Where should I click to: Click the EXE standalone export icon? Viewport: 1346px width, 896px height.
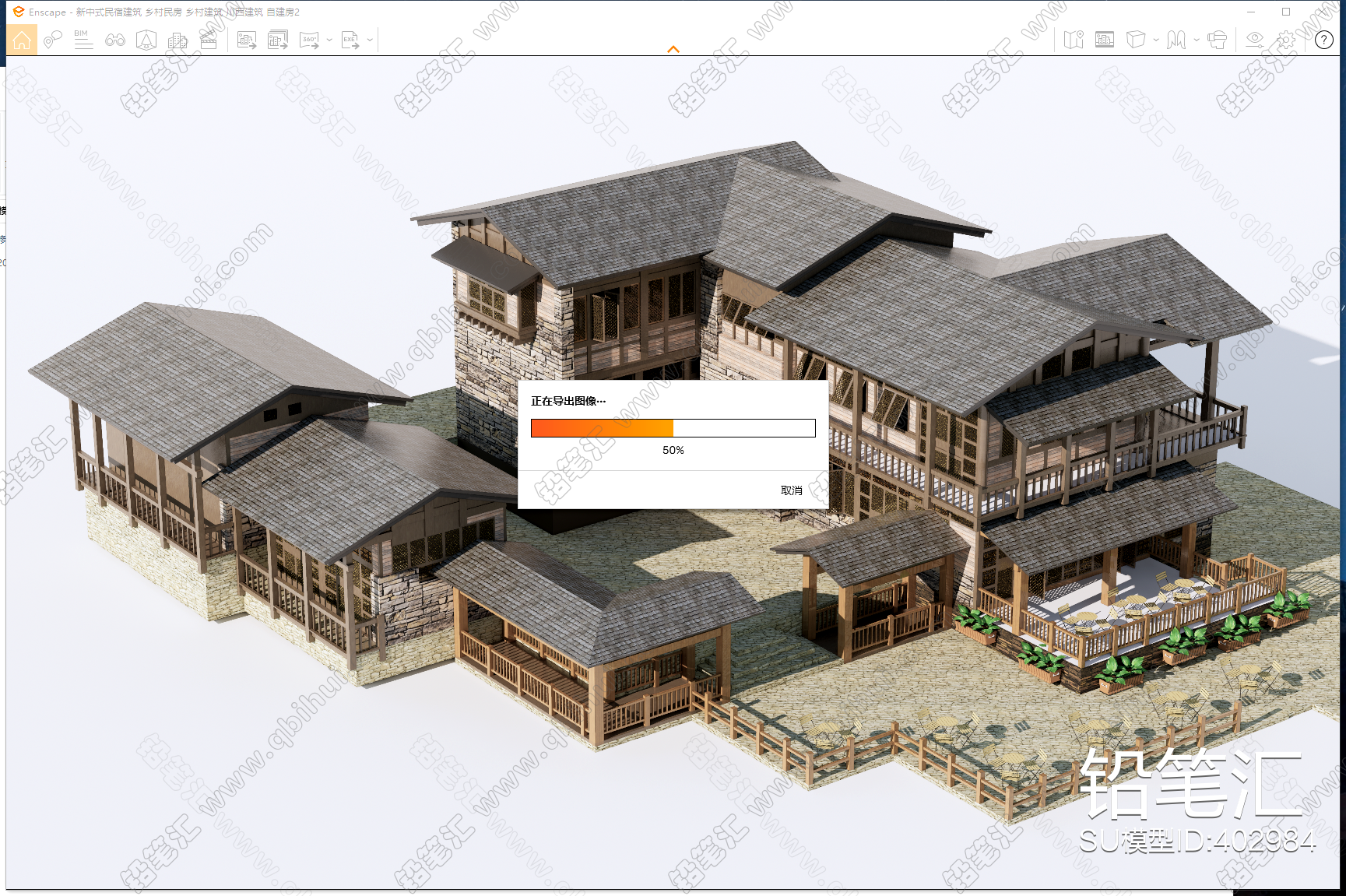pyautogui.click(x=350, y=40)
